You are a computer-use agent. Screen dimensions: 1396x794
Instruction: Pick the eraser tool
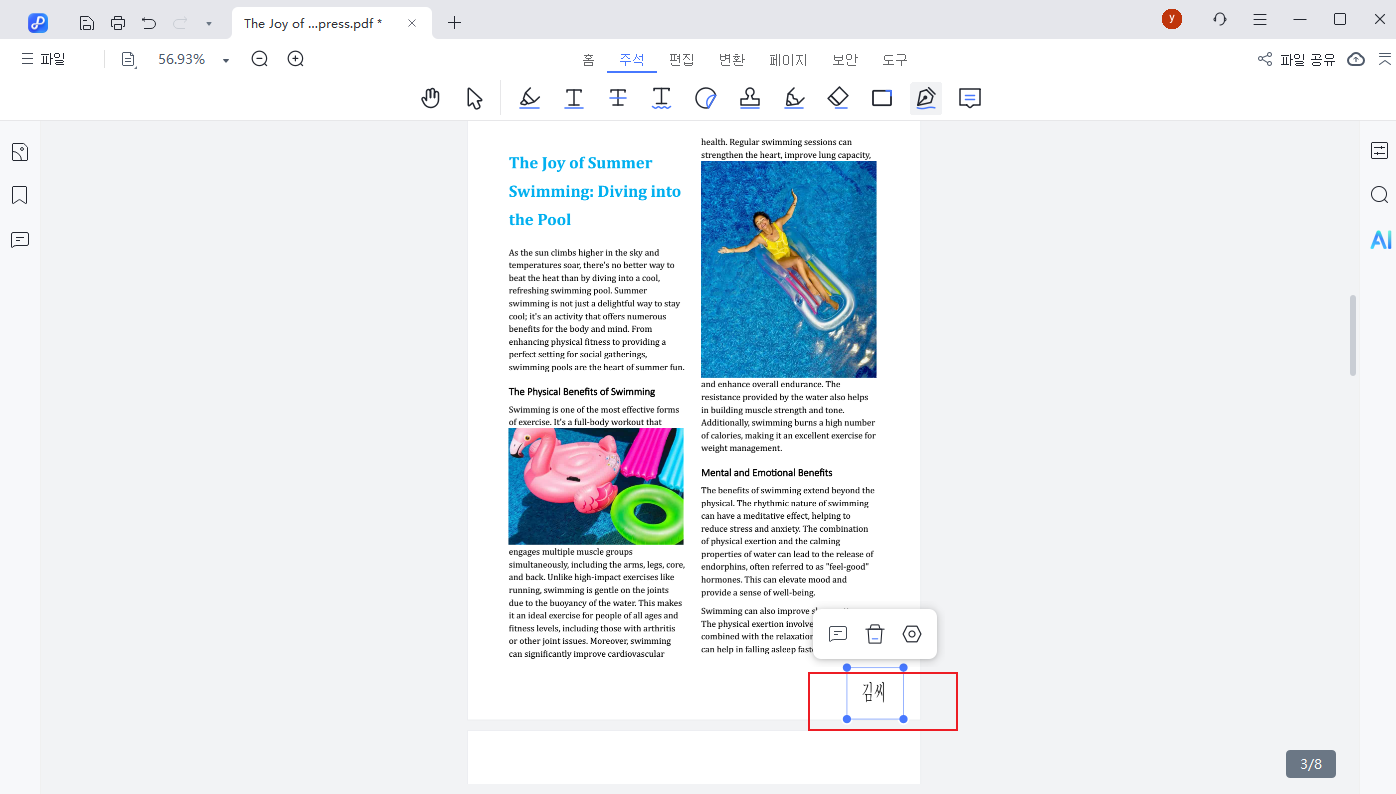(x=838, y=98)
